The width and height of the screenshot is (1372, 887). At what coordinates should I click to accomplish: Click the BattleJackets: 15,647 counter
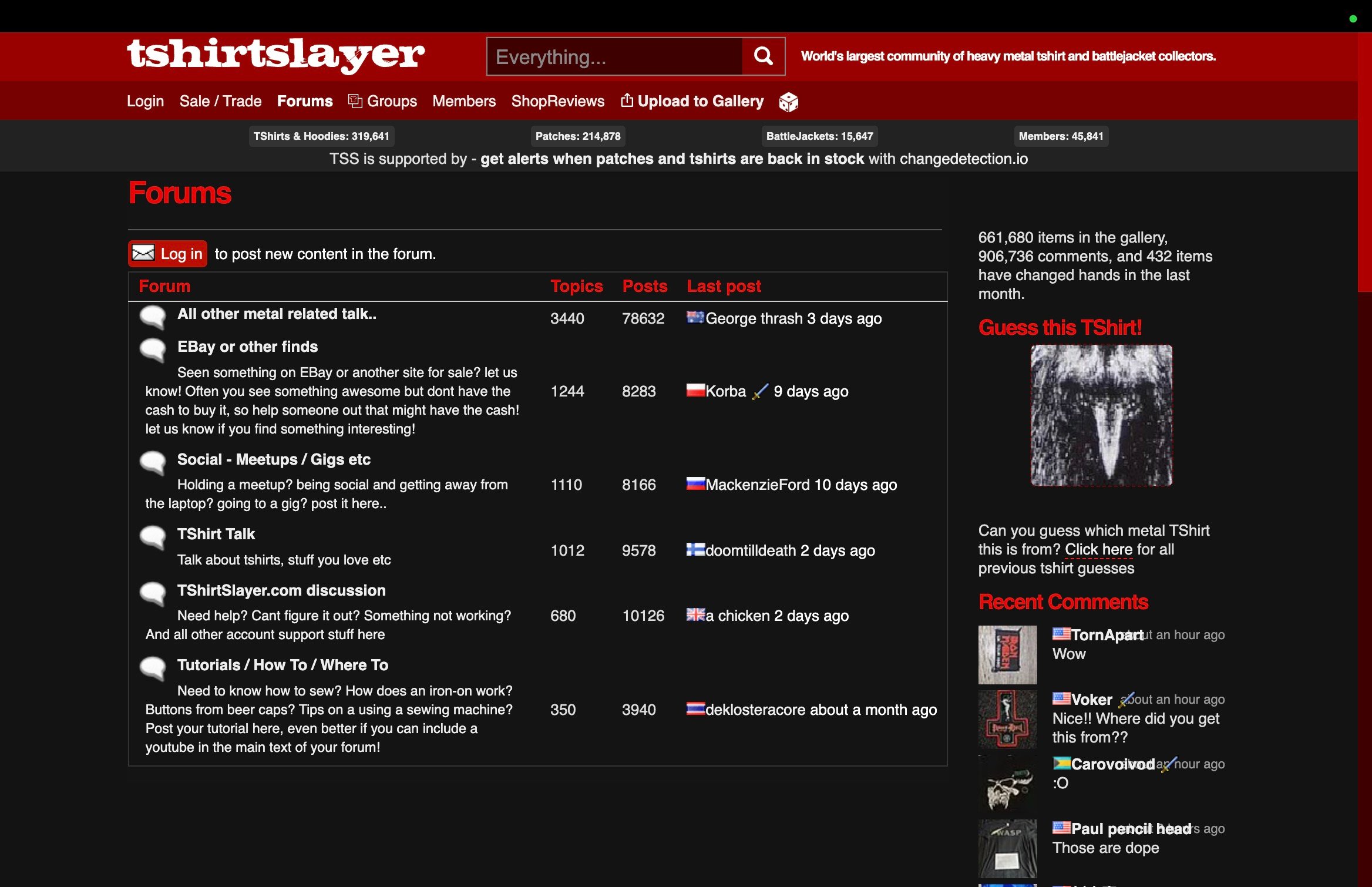point(819,136)
